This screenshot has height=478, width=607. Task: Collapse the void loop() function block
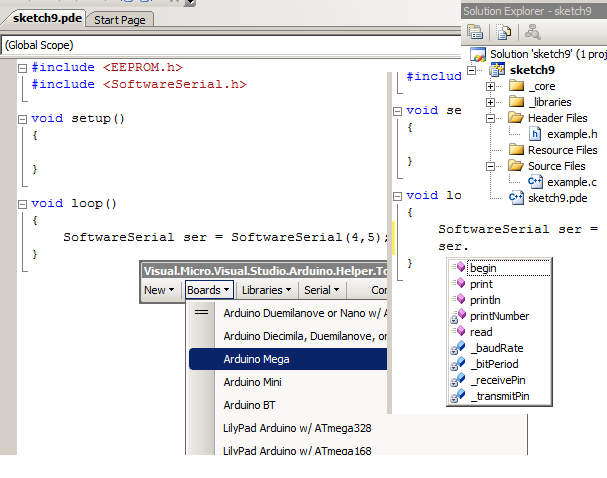22,204
